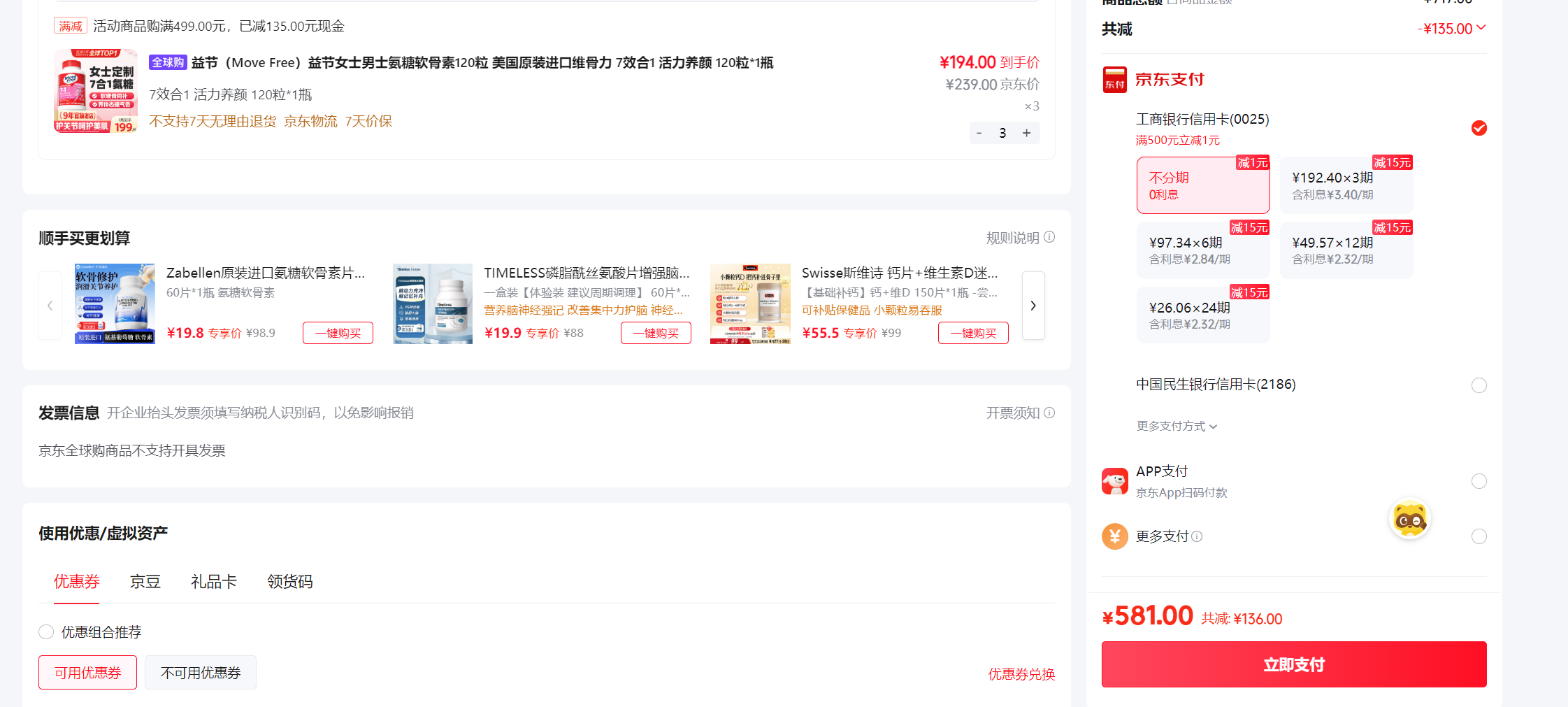Increase Move Free quantity with plus
The image size is (1568, 707).
pos(1026,133)
